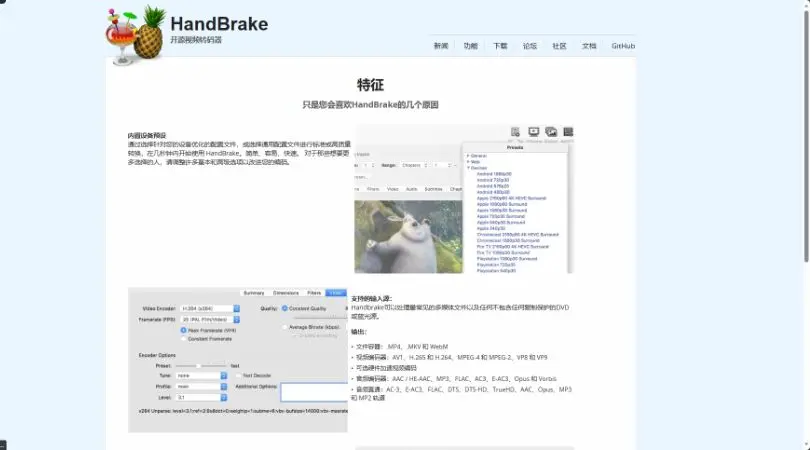Open the 新闻 navigation item
The width and height of the screenshot is (810, 450).
[441, 46]
